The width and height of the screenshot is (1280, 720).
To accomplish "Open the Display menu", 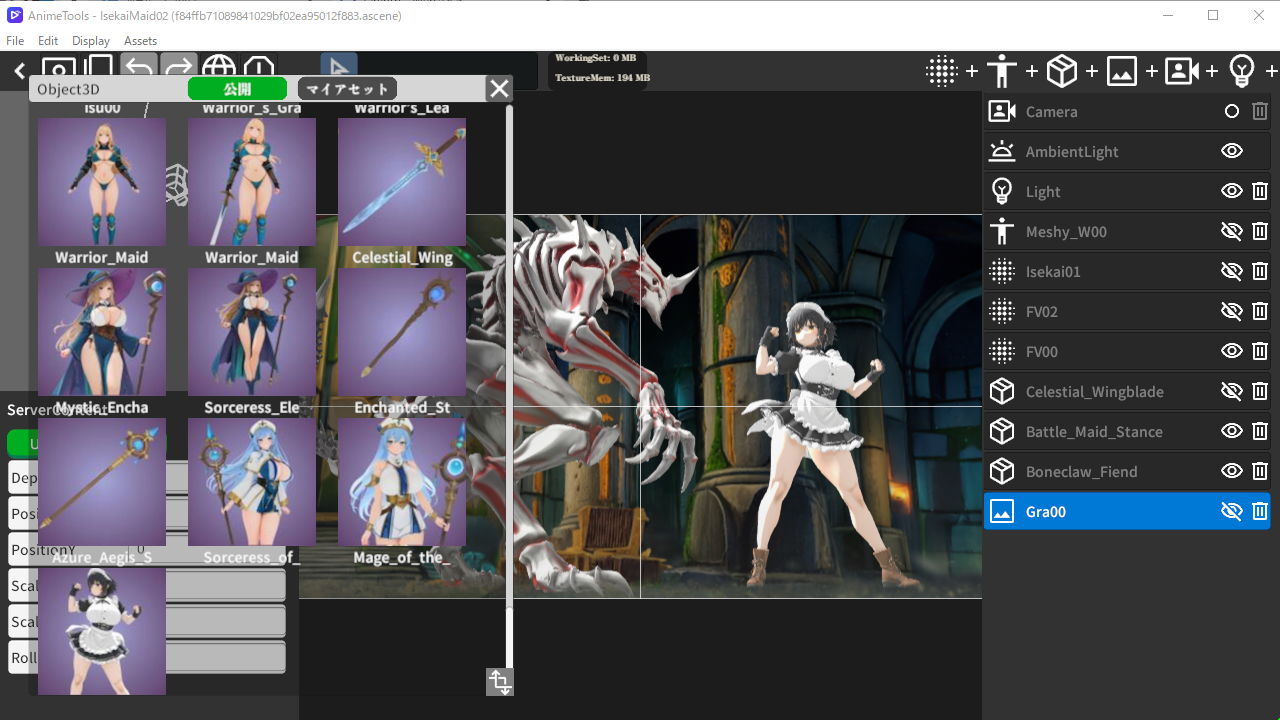I will 91,41.
